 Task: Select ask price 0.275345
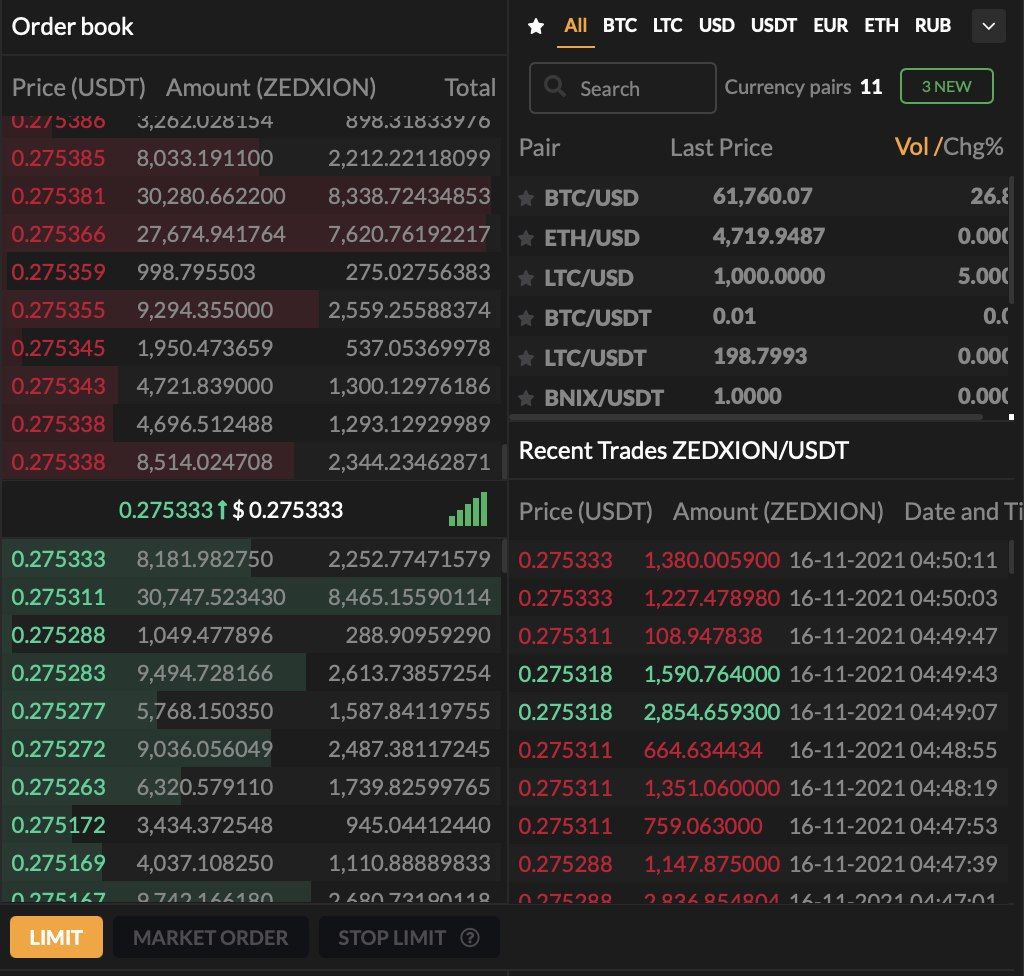coord(58,348)
